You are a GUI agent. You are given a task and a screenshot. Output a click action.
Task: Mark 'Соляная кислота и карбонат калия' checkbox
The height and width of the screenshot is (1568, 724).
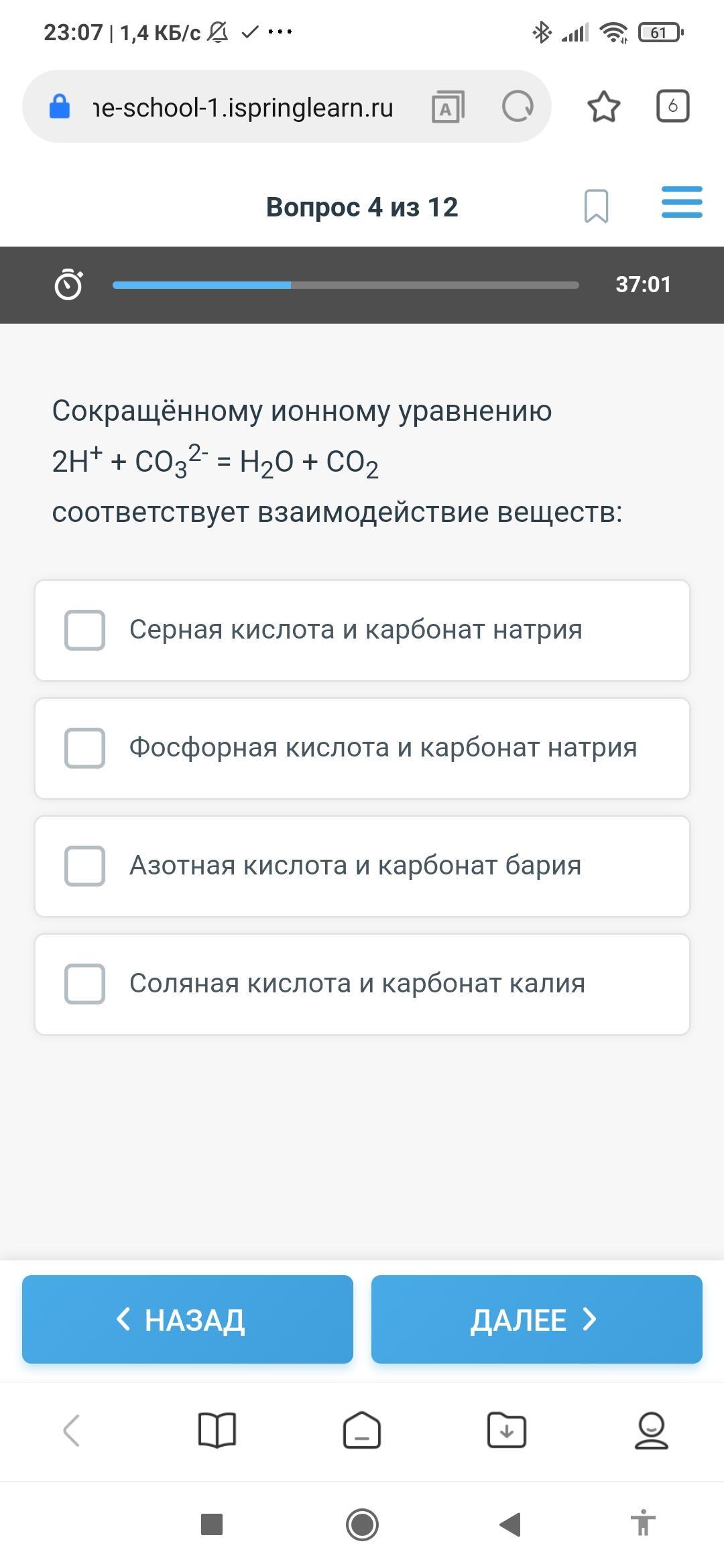[x=85, y=984]
